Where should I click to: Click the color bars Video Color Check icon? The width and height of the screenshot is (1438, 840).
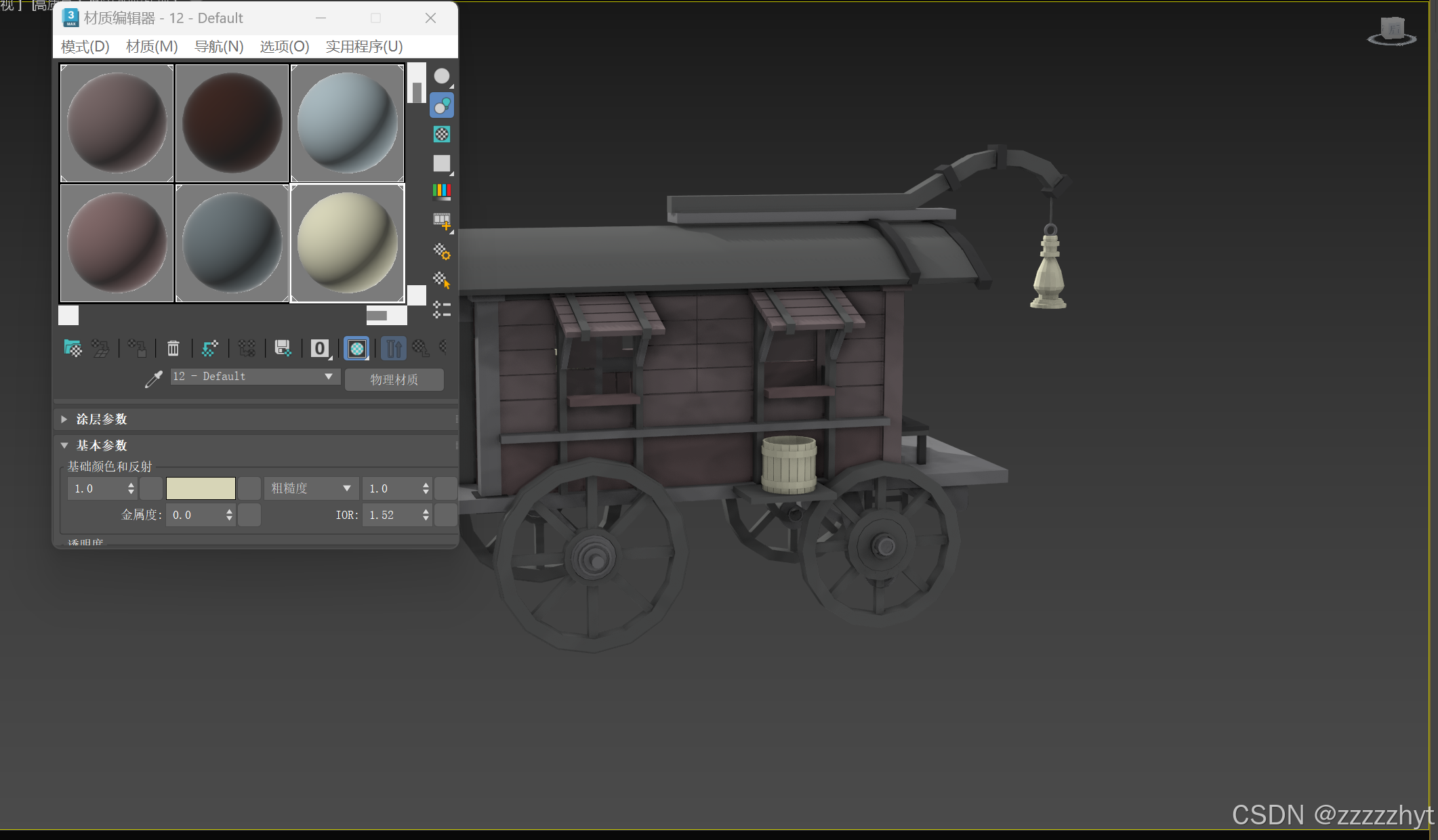pos(442,192)
